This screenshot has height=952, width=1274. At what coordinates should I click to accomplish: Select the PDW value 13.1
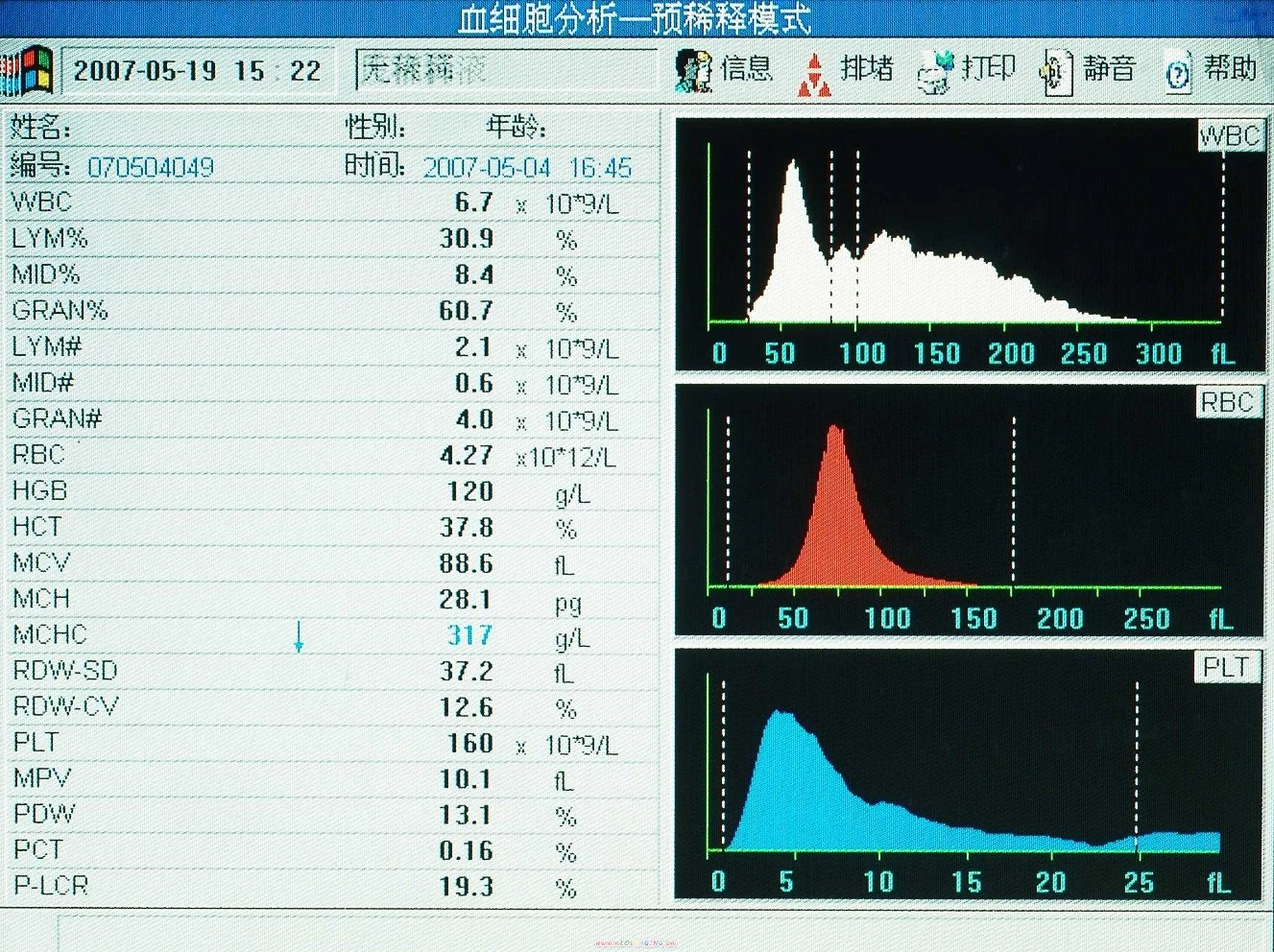[467, 815]
